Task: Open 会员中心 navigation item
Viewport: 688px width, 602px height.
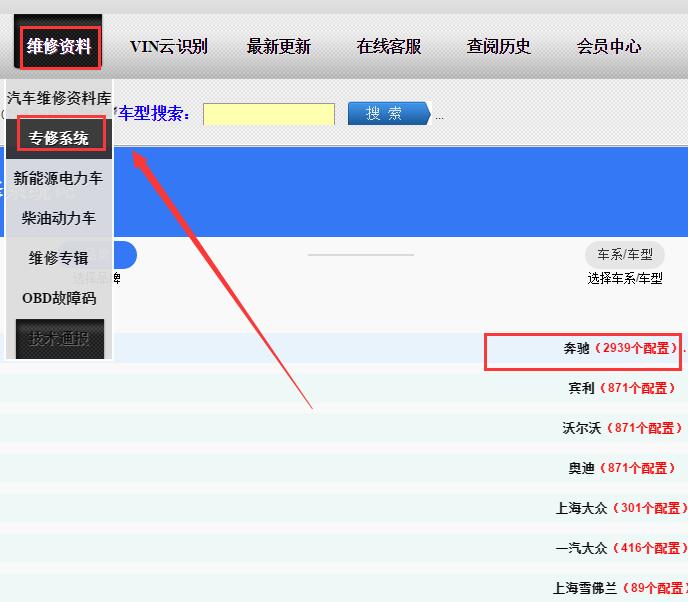Action: (x=609, y=47)
